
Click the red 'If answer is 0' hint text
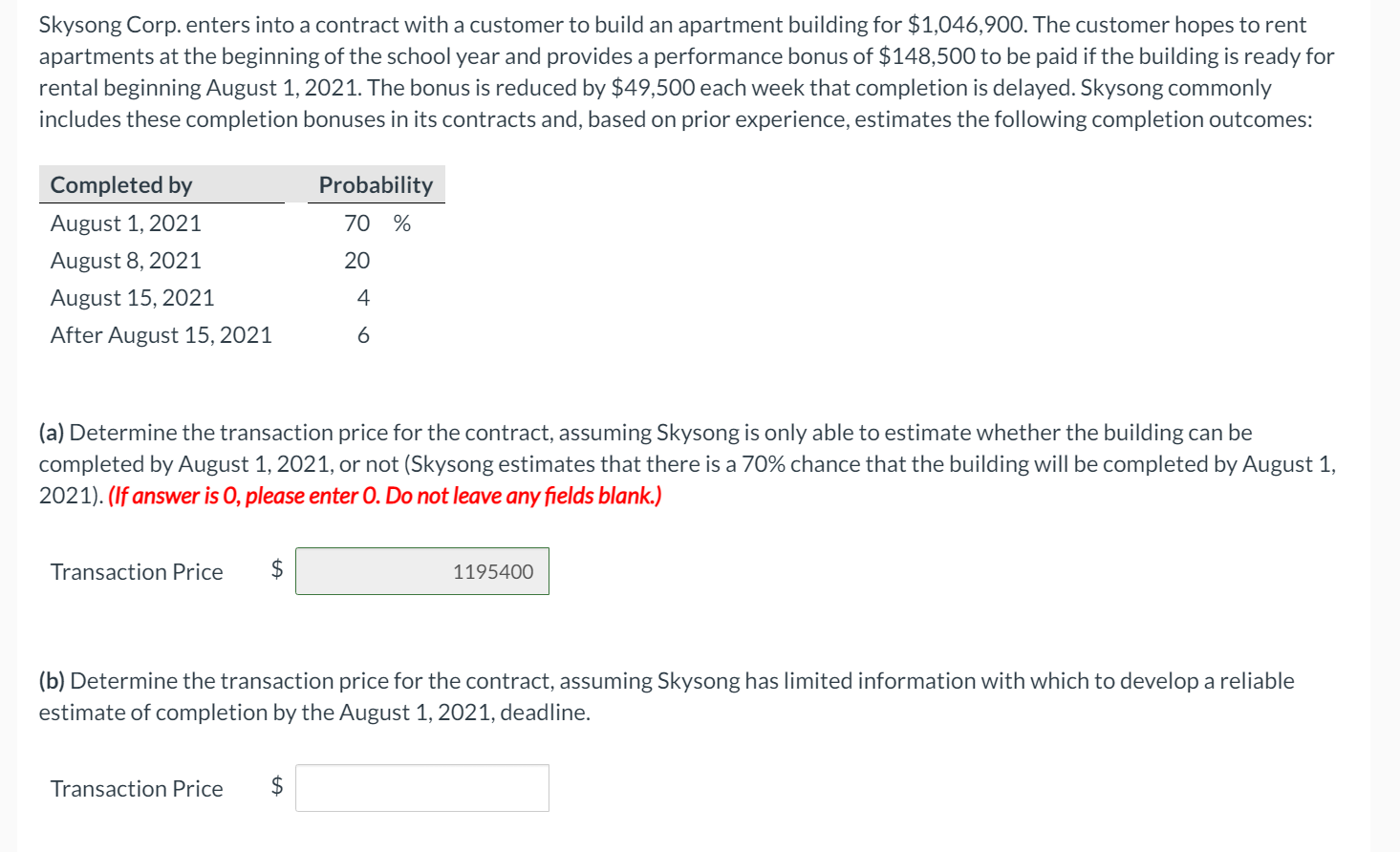click(385, 496)
